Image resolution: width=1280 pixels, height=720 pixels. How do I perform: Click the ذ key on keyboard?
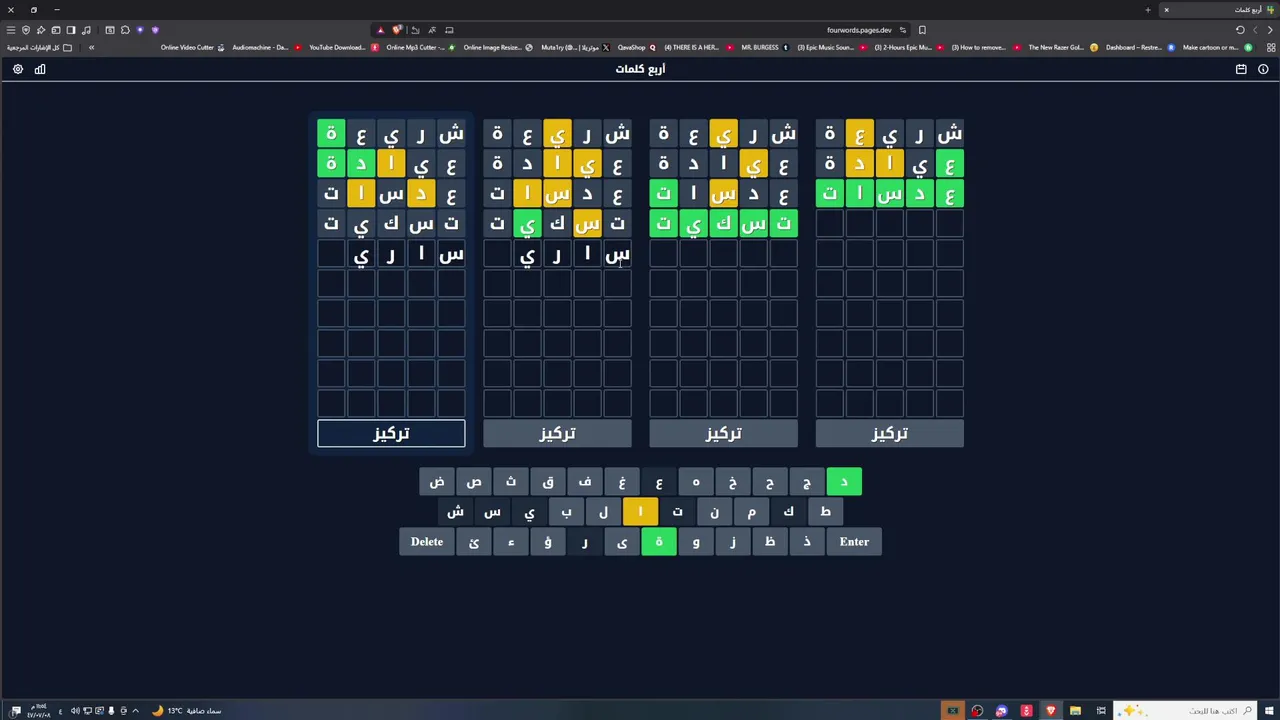pos(807,542)
